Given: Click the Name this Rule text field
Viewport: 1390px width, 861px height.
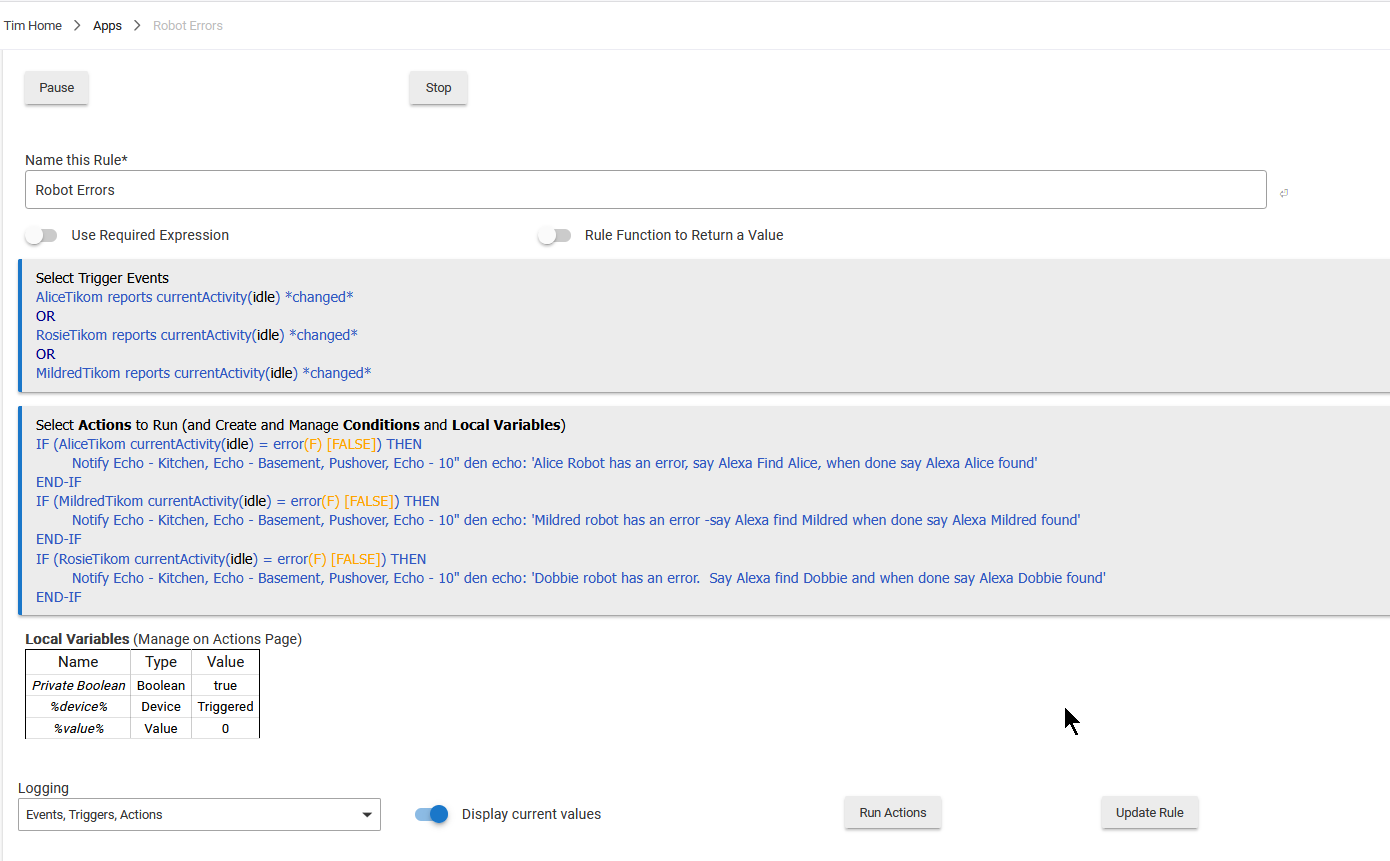Looking at the screenshot, I should point(645,190).
